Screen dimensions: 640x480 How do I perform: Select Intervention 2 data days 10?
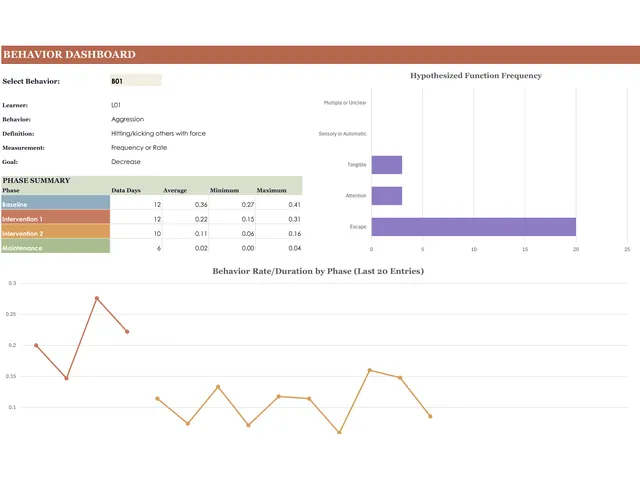tap(157, 233)
